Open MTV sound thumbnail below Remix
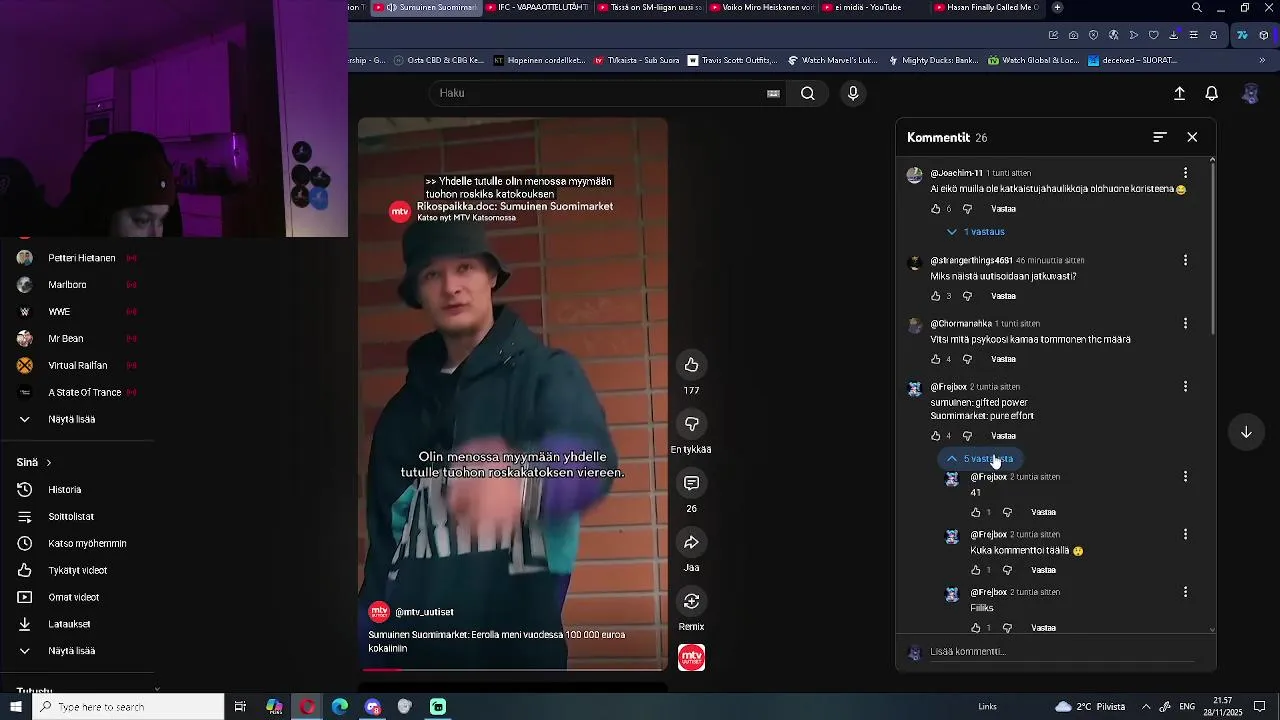Screen dimensions: 1280x720 click(x=691, y=657)
